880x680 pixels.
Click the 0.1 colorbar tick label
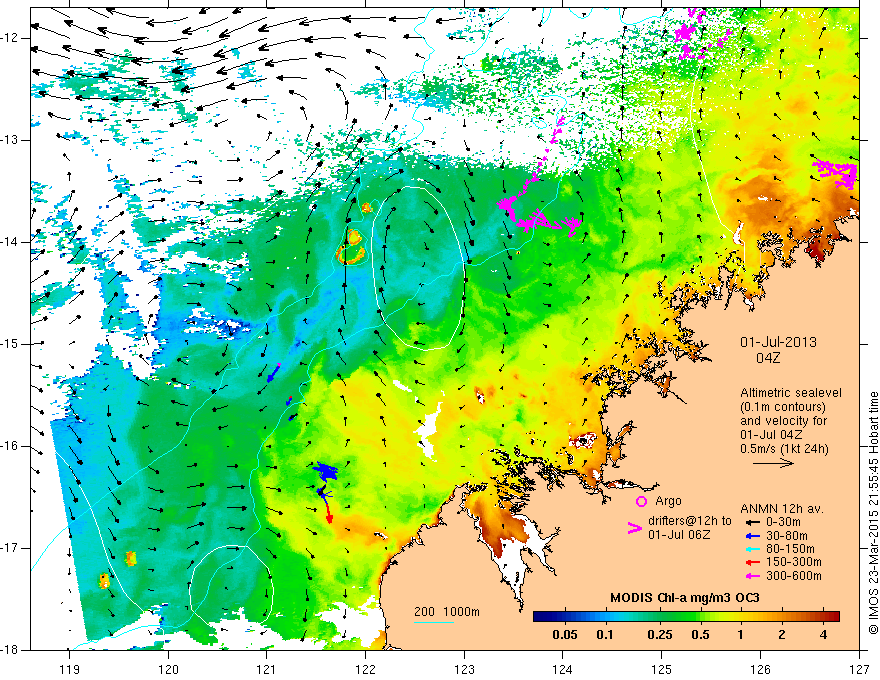click(x=605, y=635)
